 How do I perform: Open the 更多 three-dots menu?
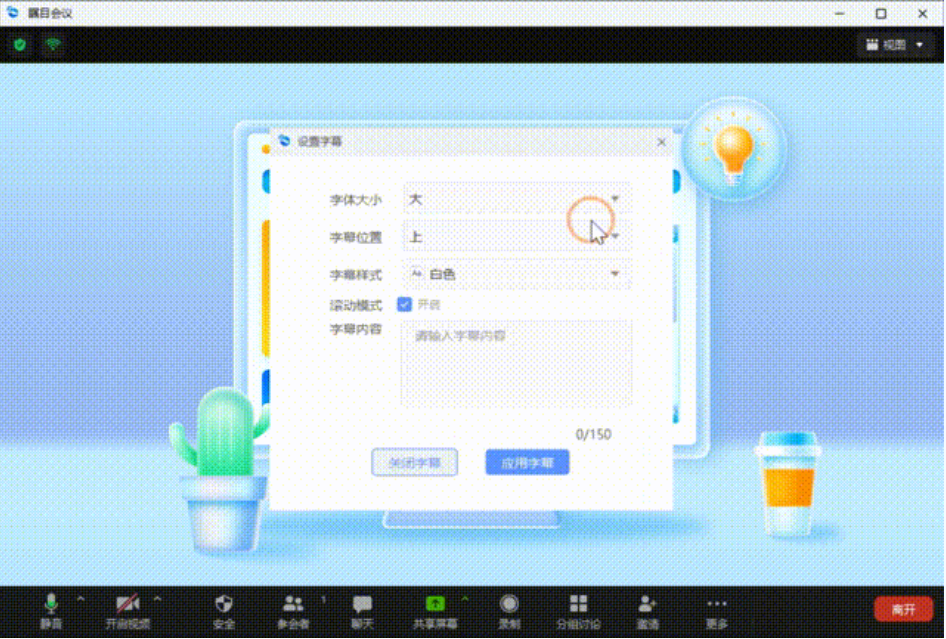tap(716, 603)
